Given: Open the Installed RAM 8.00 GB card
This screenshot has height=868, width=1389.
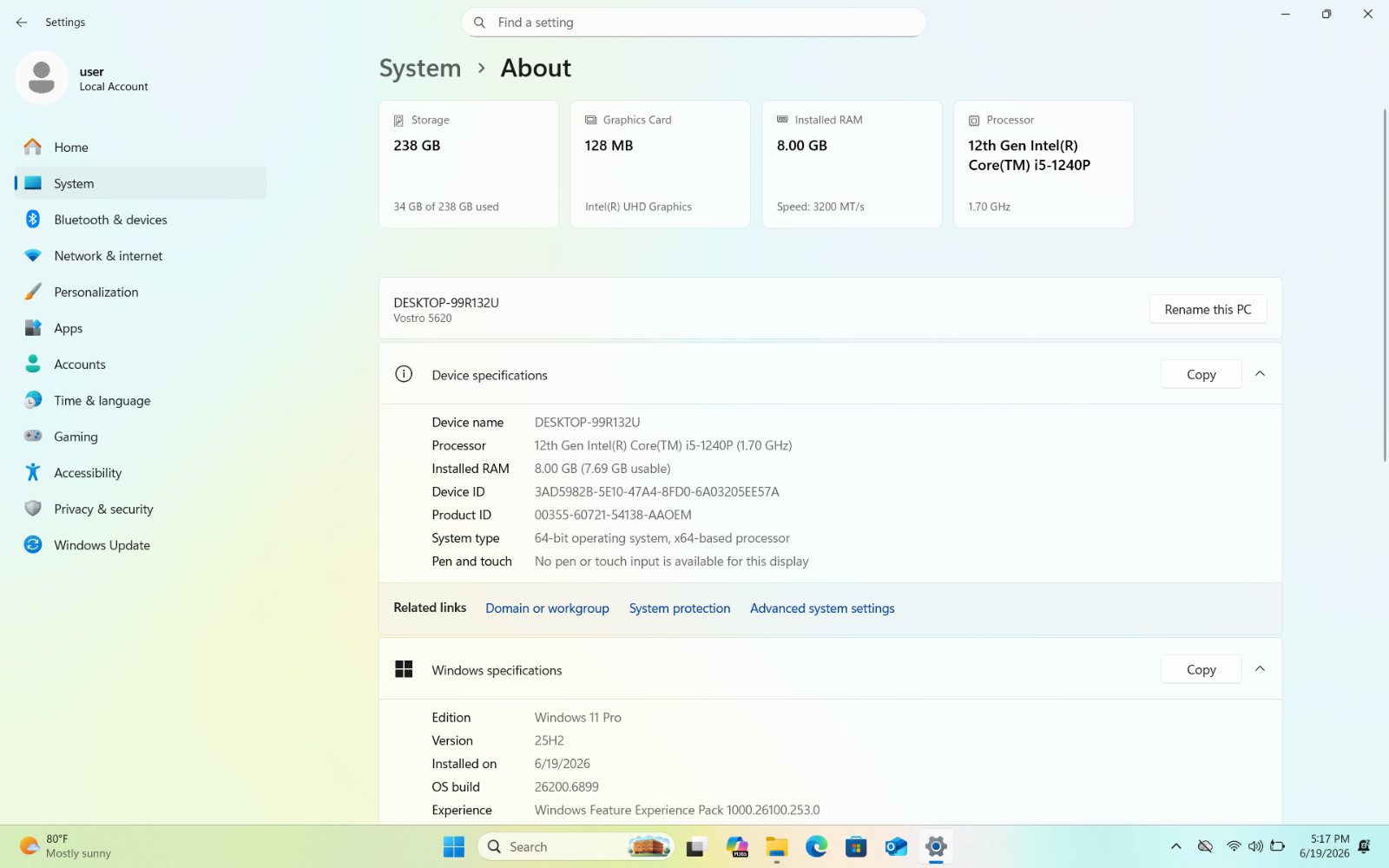Looking at the screenshot, I should (852, 164).
